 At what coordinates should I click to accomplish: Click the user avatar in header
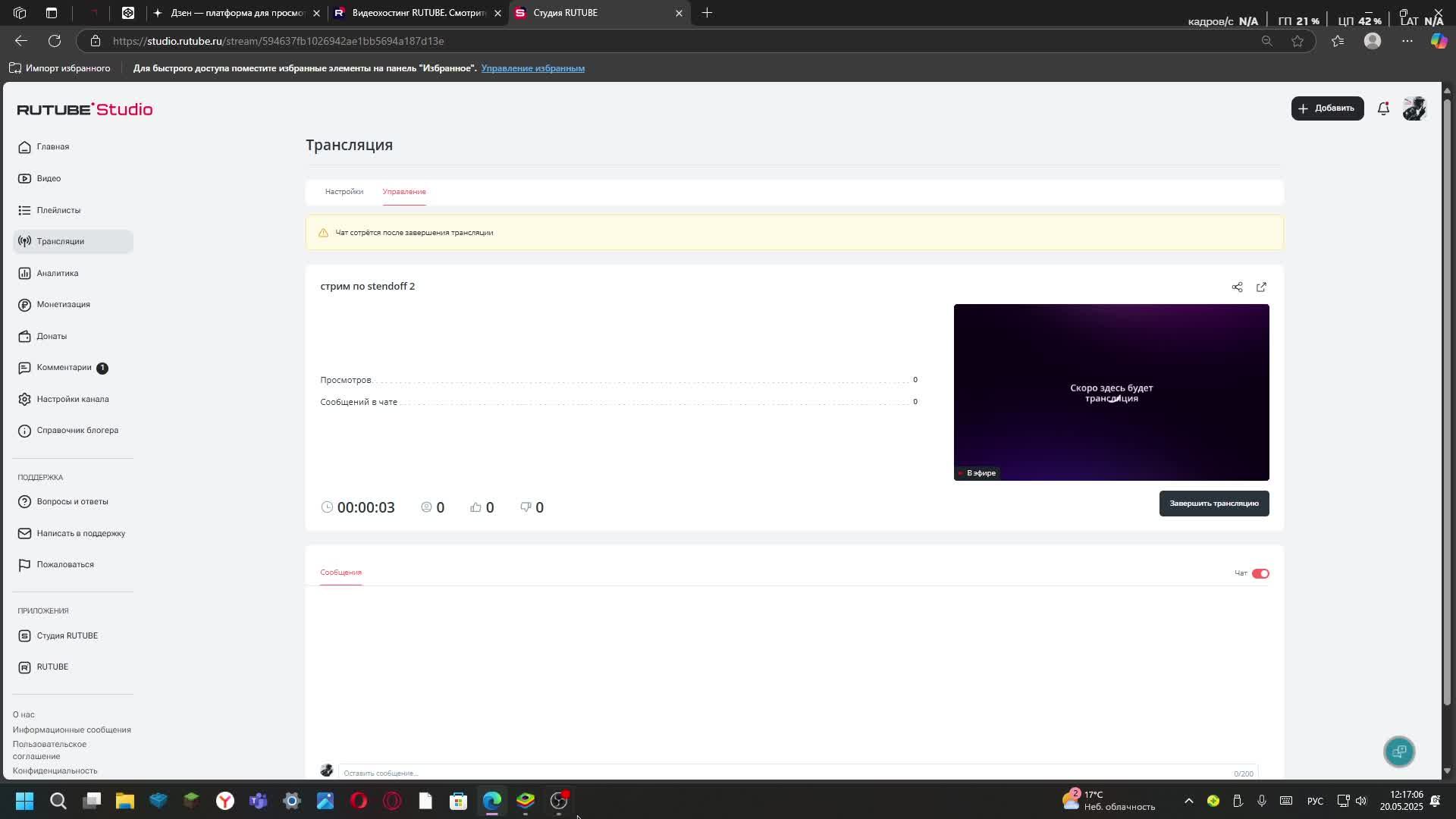point(1414,108)
